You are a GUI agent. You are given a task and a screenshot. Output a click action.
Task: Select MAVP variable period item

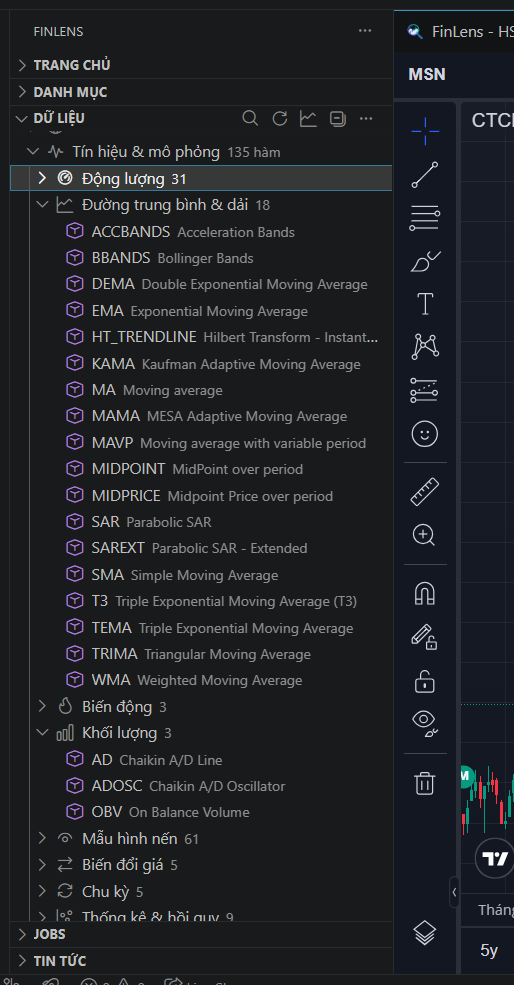coord(201,443)
